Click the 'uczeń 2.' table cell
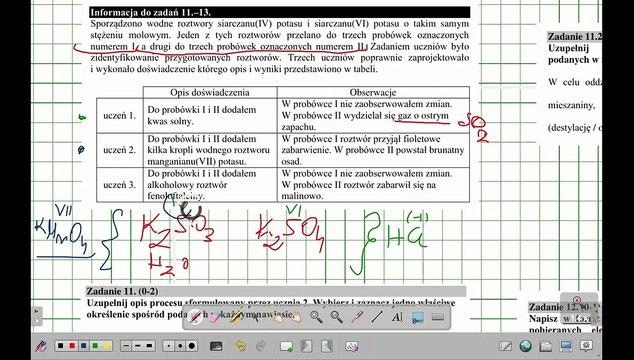This screenshot has height=360, width=634. (120, 150)
